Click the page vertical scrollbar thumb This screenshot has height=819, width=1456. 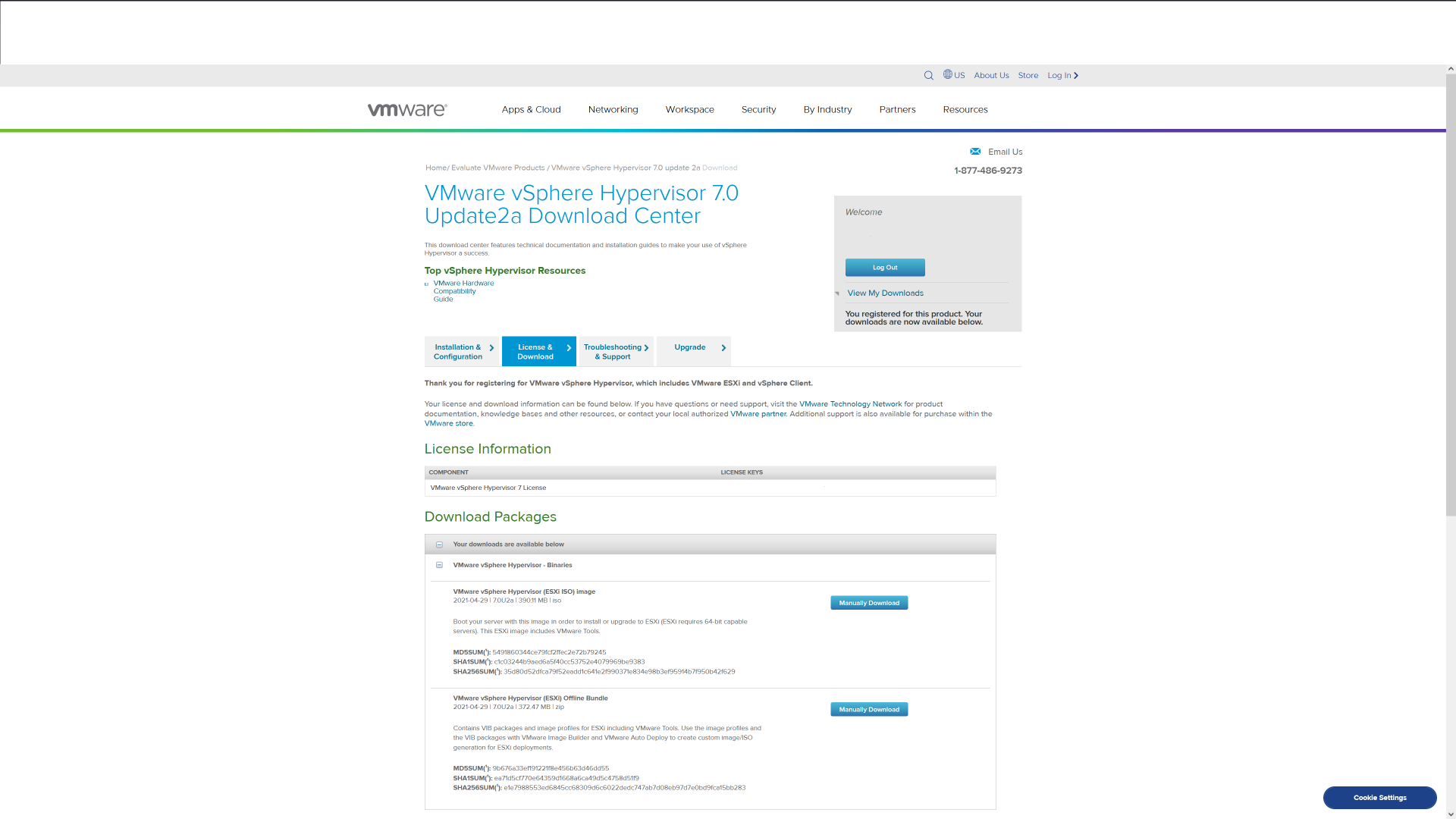pos(1450,296)
